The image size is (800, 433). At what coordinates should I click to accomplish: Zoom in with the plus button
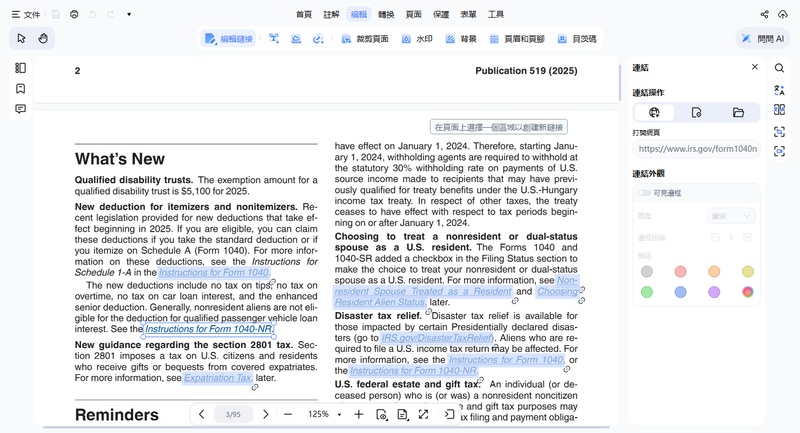359,414
